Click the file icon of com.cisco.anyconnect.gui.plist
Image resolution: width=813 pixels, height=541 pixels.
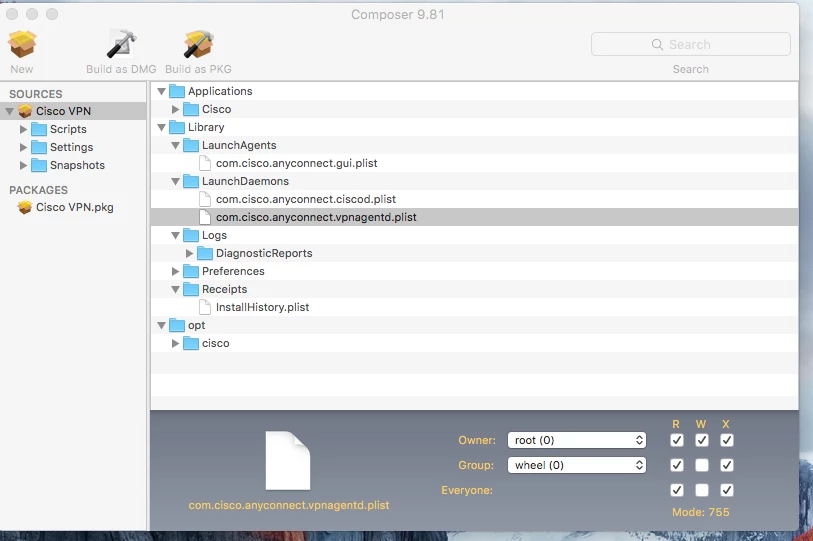tap(205, 163)
